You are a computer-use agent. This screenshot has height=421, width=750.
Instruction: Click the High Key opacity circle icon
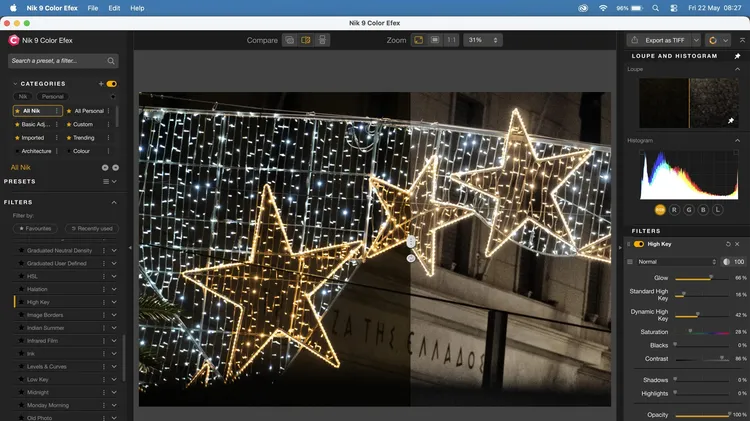click(727, 262)
